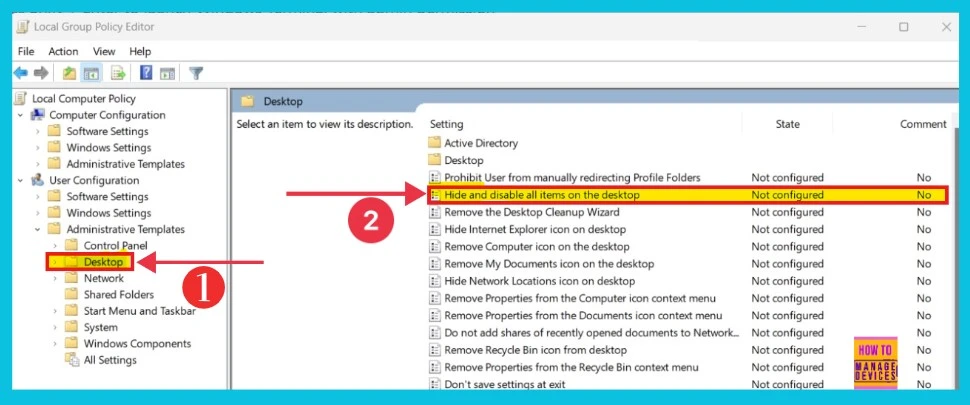Click the Back arrow toolbar icon
970x405 pixels.
(21, 73)
